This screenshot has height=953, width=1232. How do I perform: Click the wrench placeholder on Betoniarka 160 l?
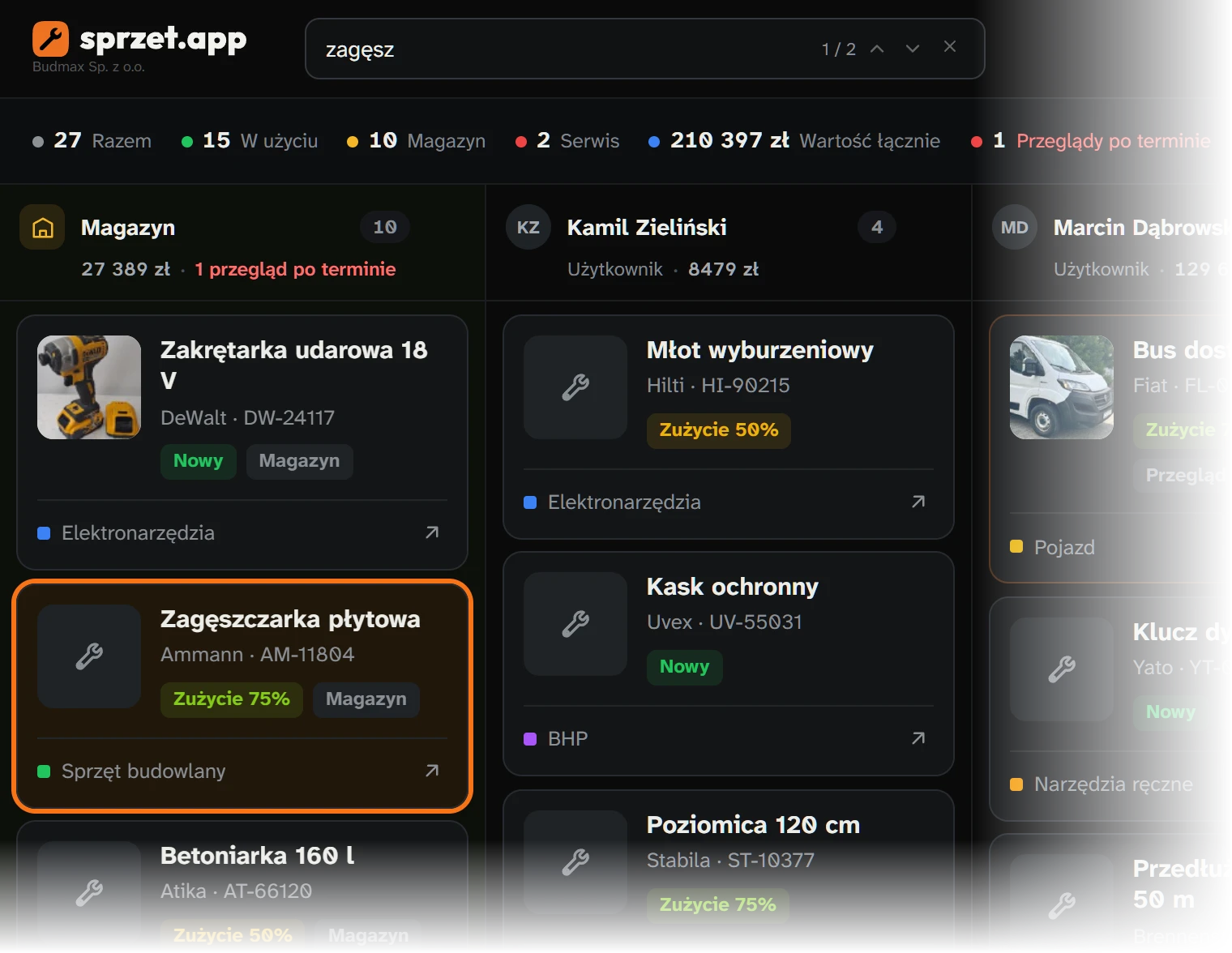pyautogui.click(x=89, y=893)
